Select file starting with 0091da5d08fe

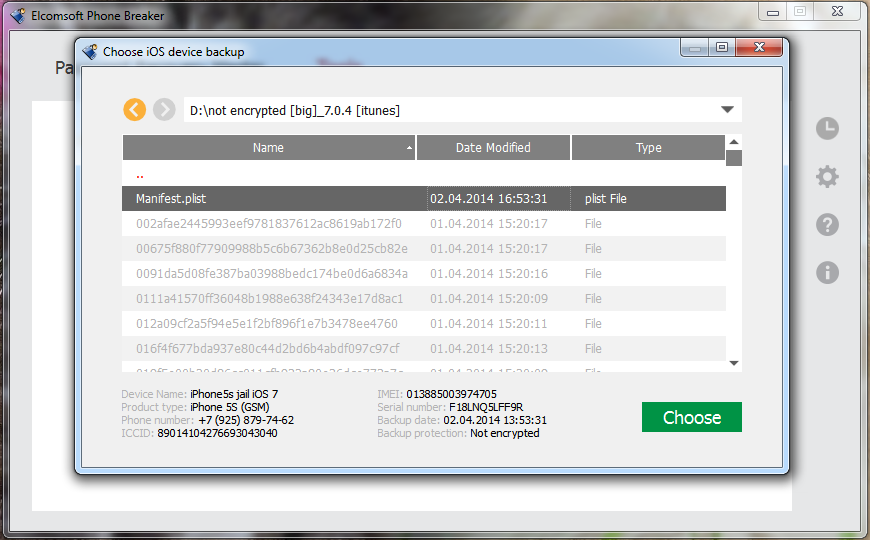click(x=271, y=274)
